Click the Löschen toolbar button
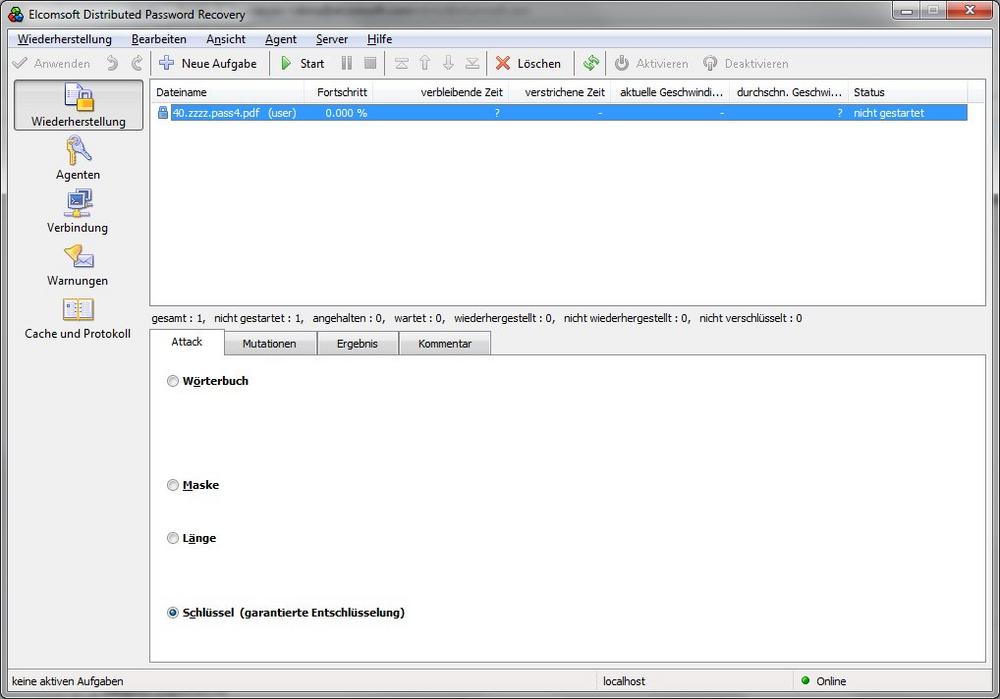 click(x=529, y=63)
